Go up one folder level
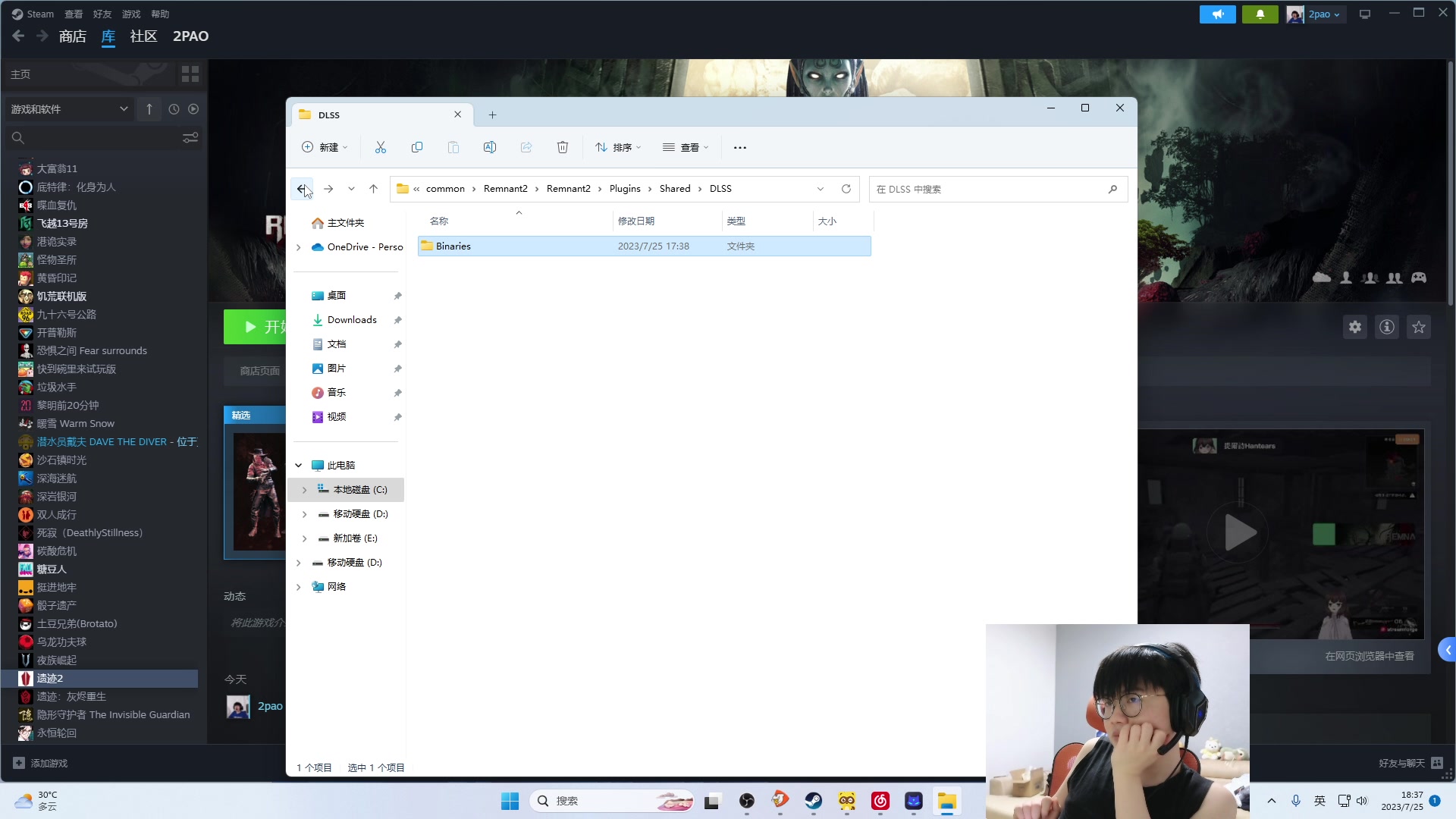 pyautogui.click(x=373, y=189)
